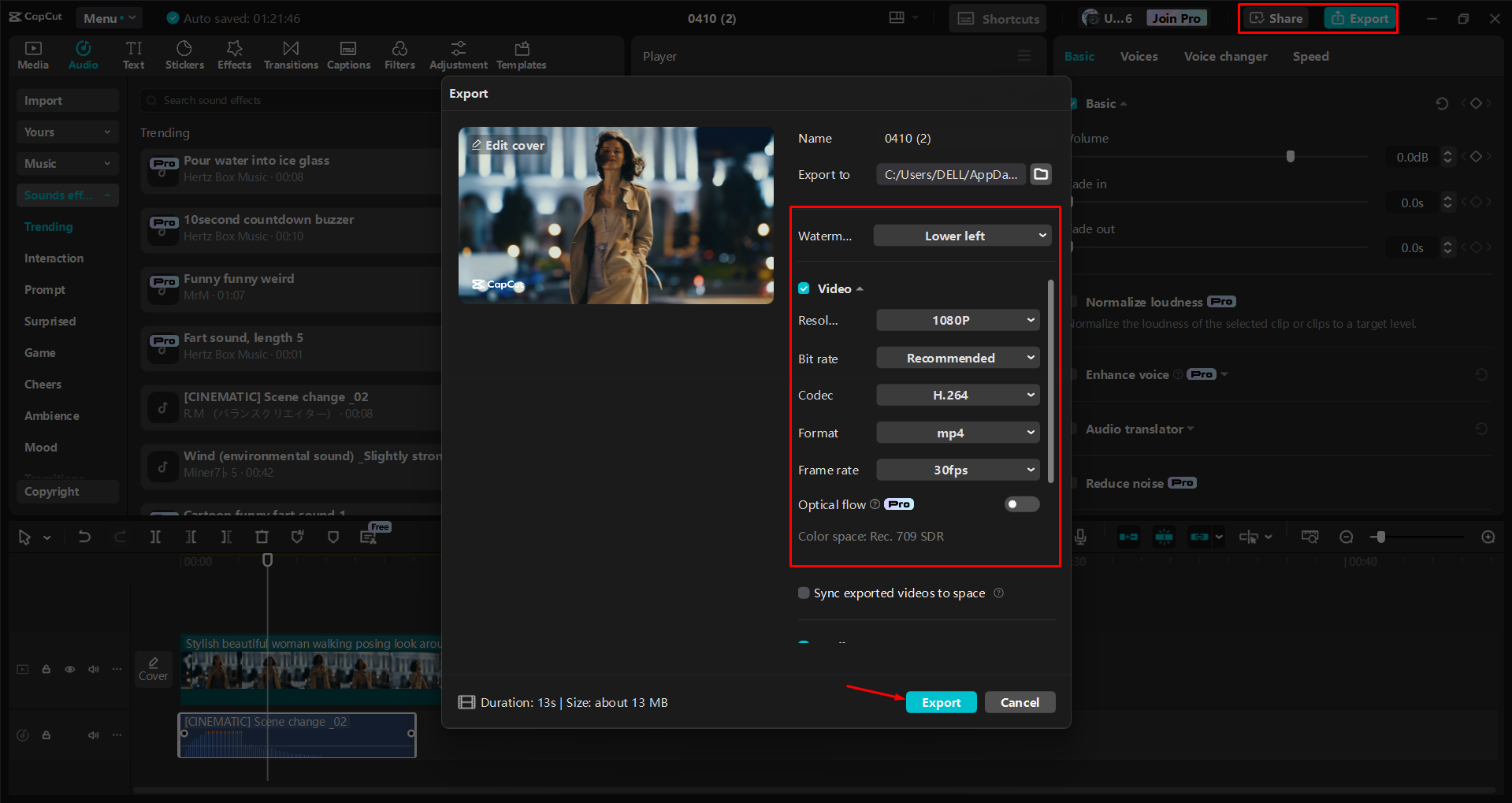Open the Stickers panel icon
This screenshot has width=1512, height=803.
(x=184, y=50)
